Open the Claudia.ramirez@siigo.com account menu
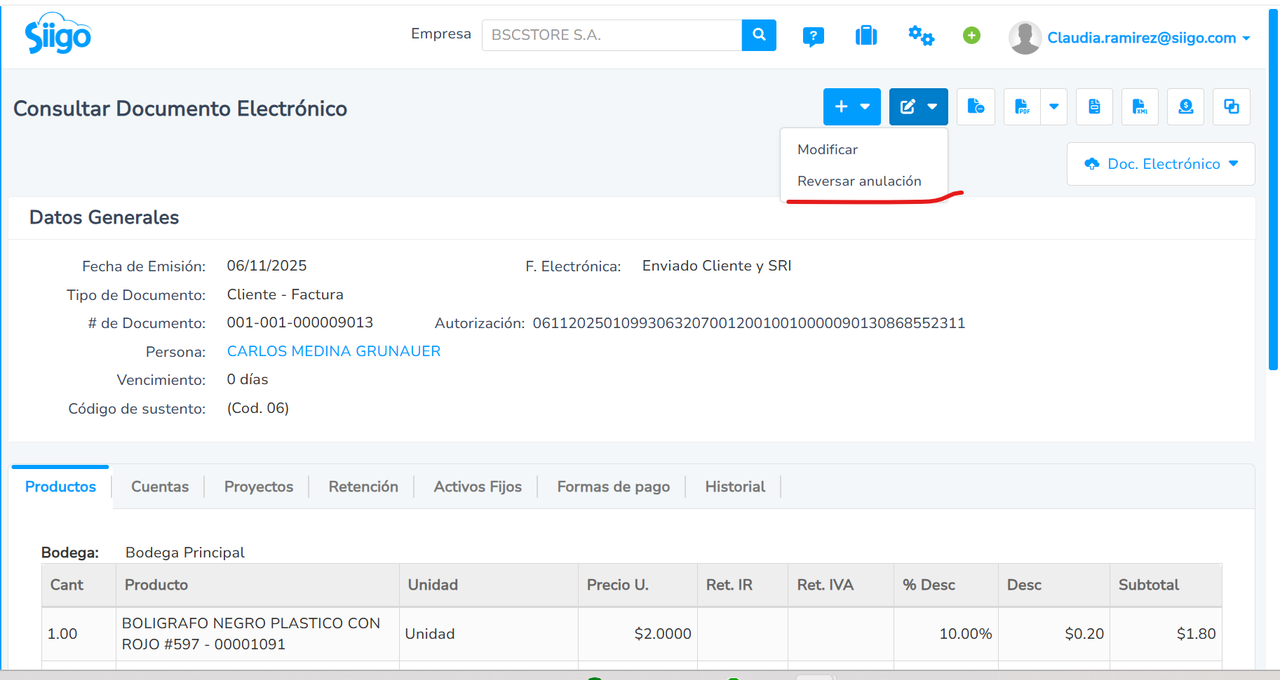1280x680 pixels. click(1149, 38)
